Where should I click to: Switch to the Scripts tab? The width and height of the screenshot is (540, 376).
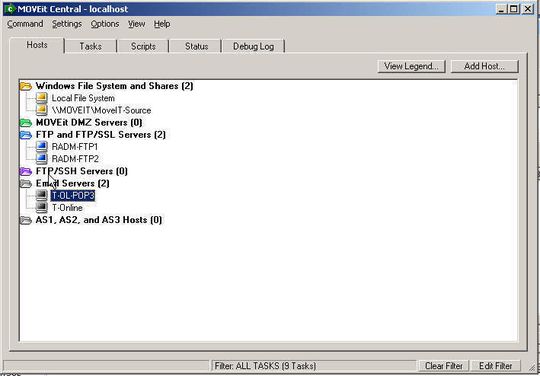143,46
